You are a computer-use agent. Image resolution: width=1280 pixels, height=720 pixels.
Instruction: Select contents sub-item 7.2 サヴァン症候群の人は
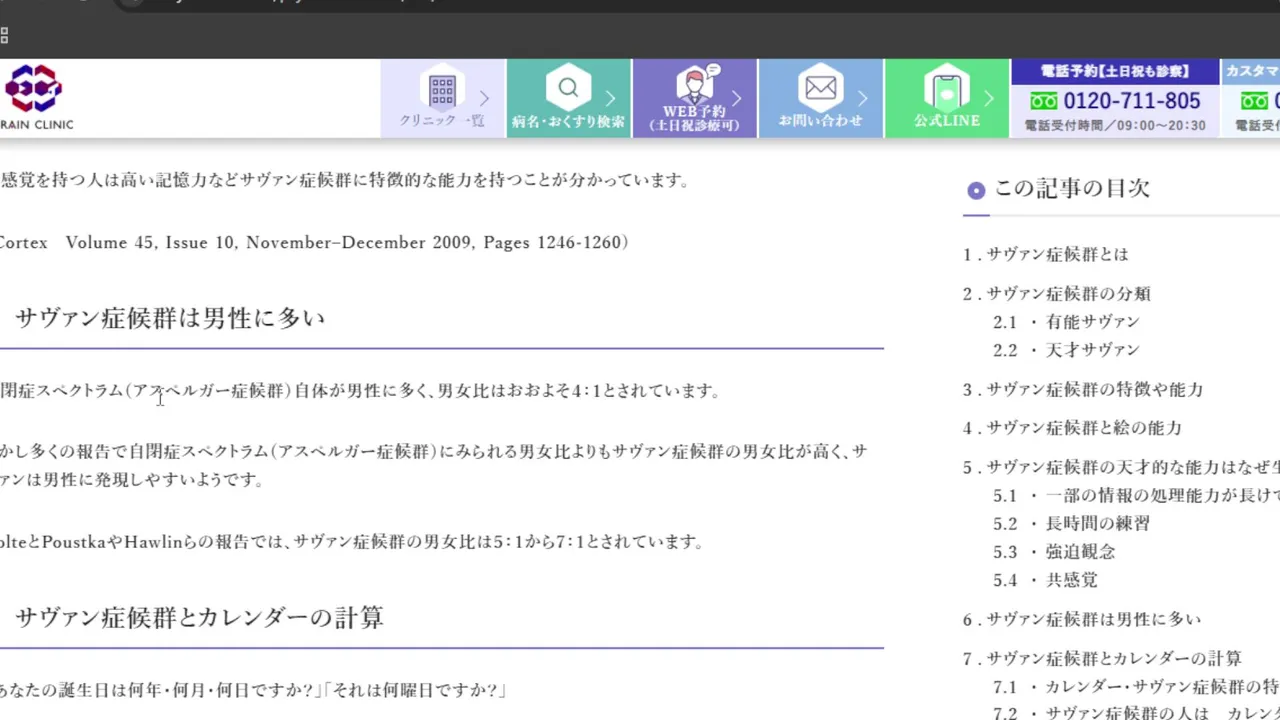pos(1136,713)
